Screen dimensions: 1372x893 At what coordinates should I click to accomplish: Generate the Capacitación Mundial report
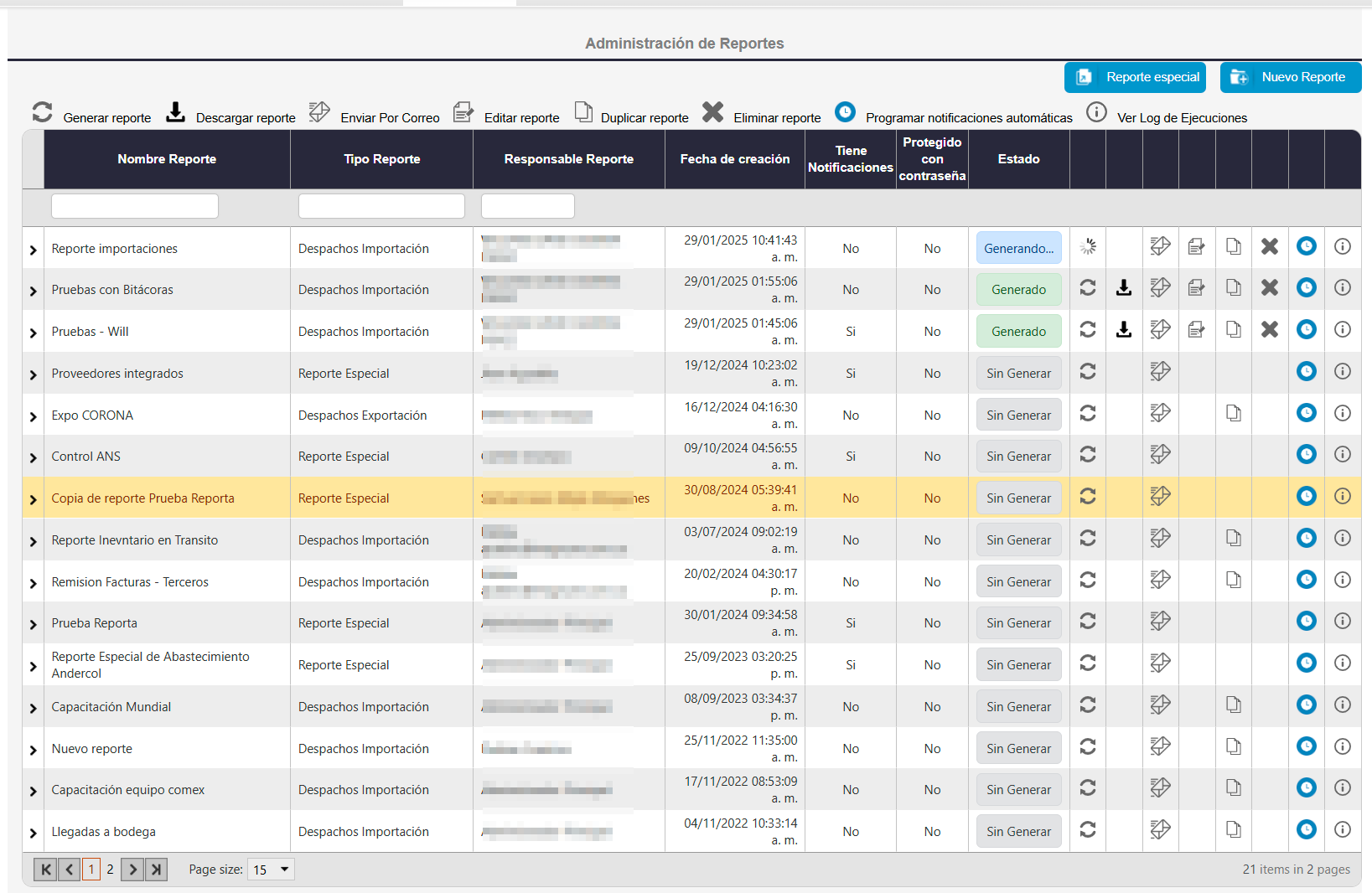pyautogui.click(x=1088, y=705)
